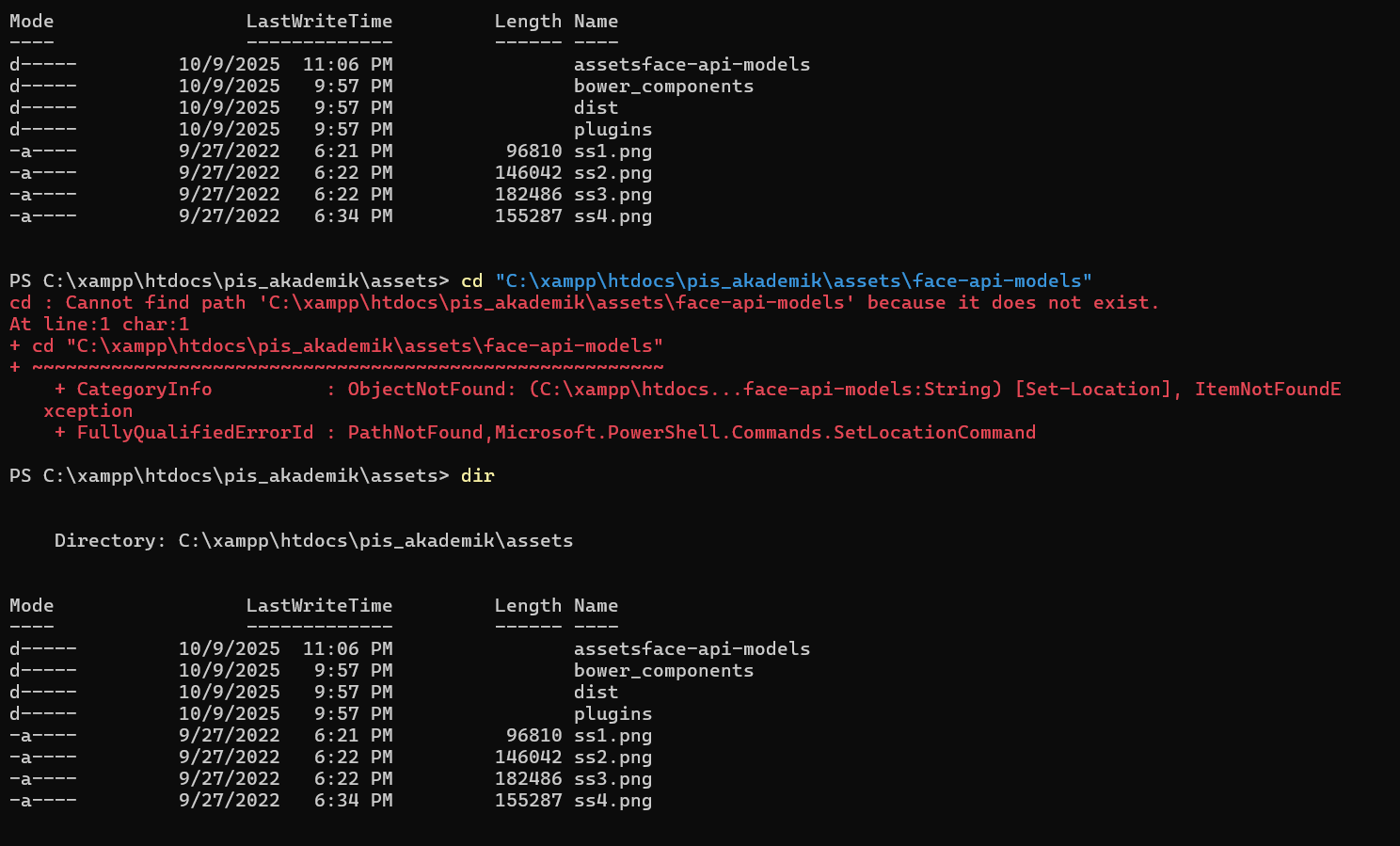The image size is (1400, 846).
Task: Click 'ss4.png' in the first listing
Action: (612, 215)
